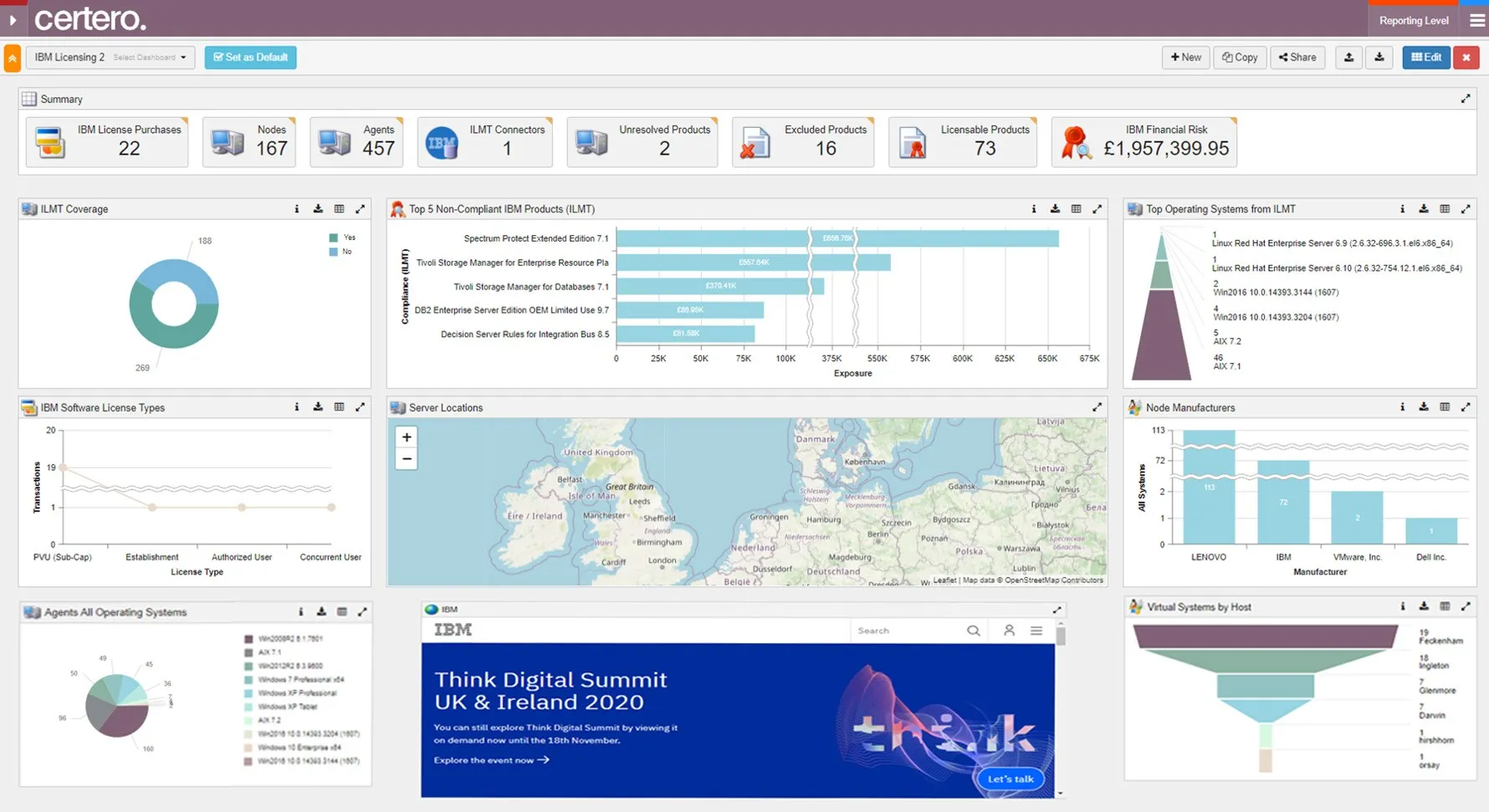
Task: View Top Operating Systems from ILMT as table
Action: (x=1445, y=209)
